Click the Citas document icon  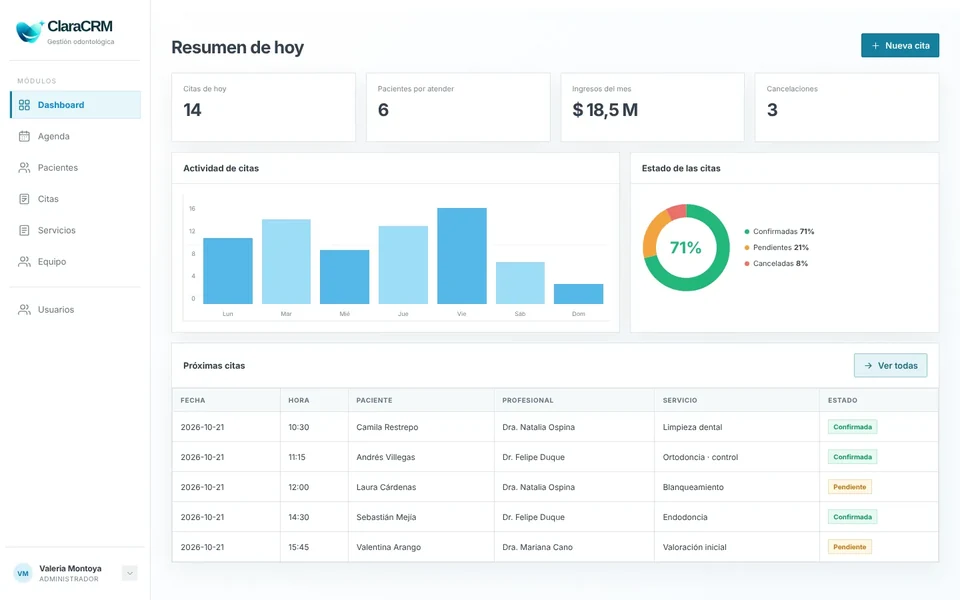[x=24, y=198]
